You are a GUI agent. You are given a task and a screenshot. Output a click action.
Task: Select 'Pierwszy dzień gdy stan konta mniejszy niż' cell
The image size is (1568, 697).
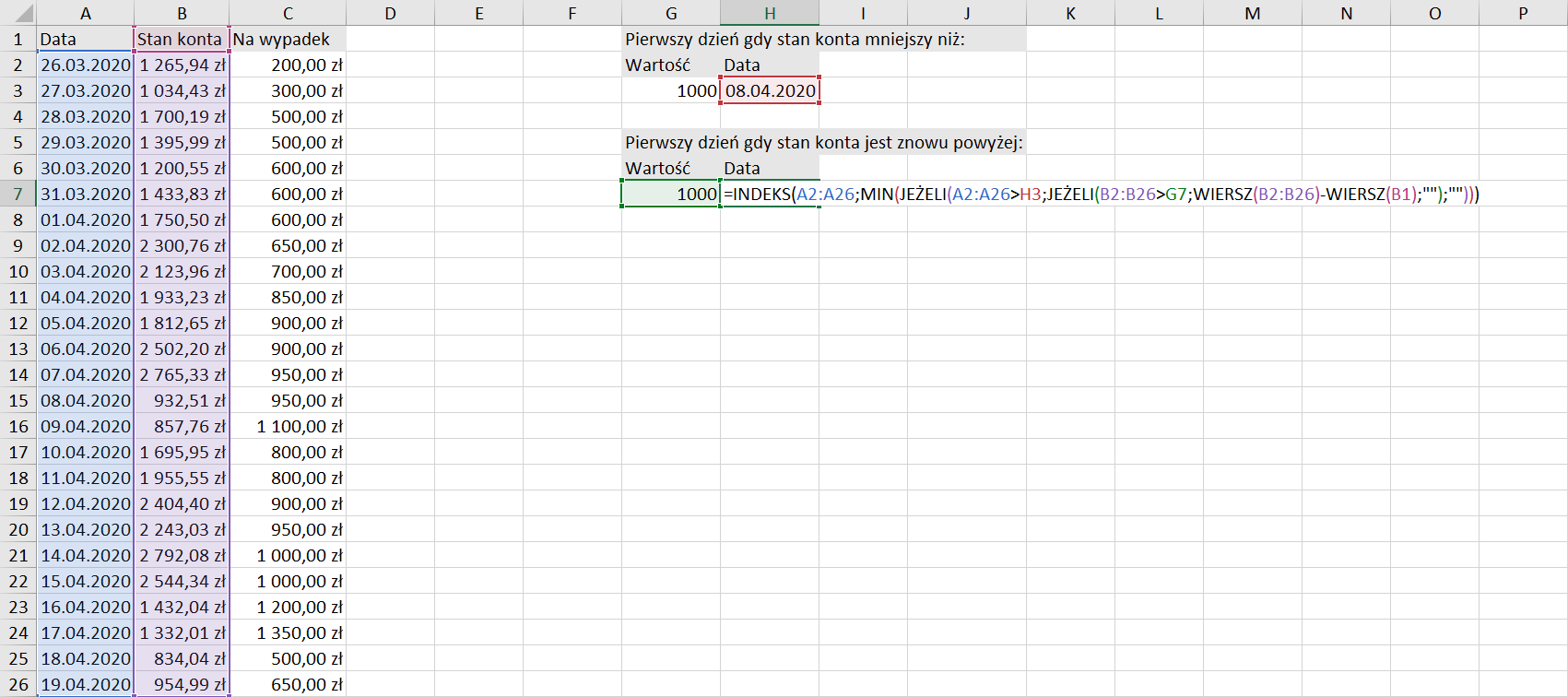[795, 40]
